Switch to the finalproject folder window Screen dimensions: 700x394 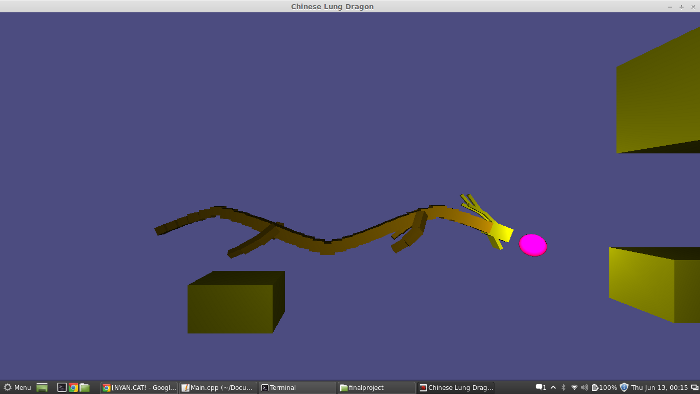pos(376,387)
